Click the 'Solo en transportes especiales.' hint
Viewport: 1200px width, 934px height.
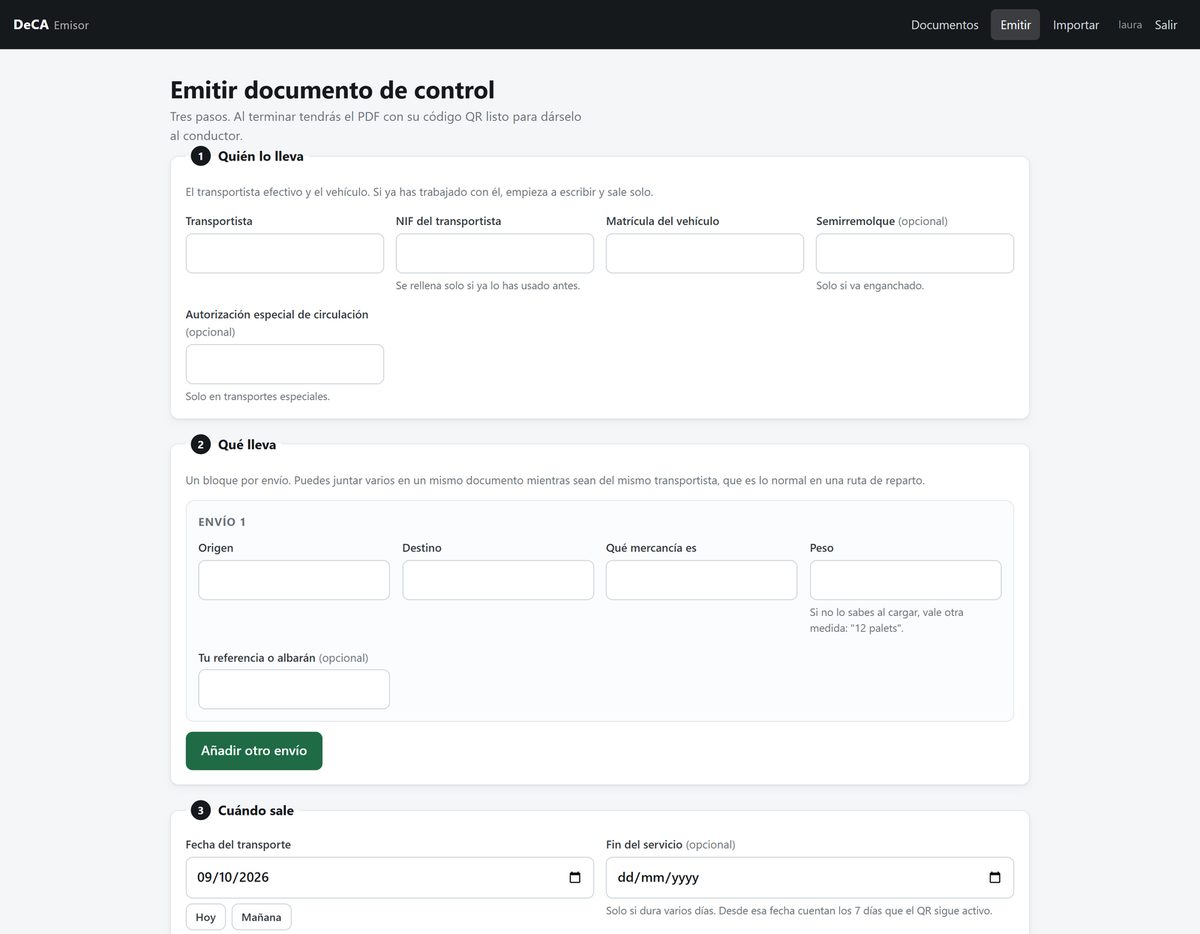[258, 397]
